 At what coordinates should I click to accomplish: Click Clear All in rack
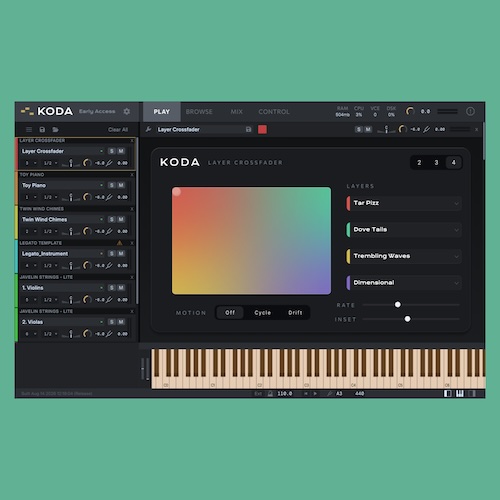[x=118, y=130]
